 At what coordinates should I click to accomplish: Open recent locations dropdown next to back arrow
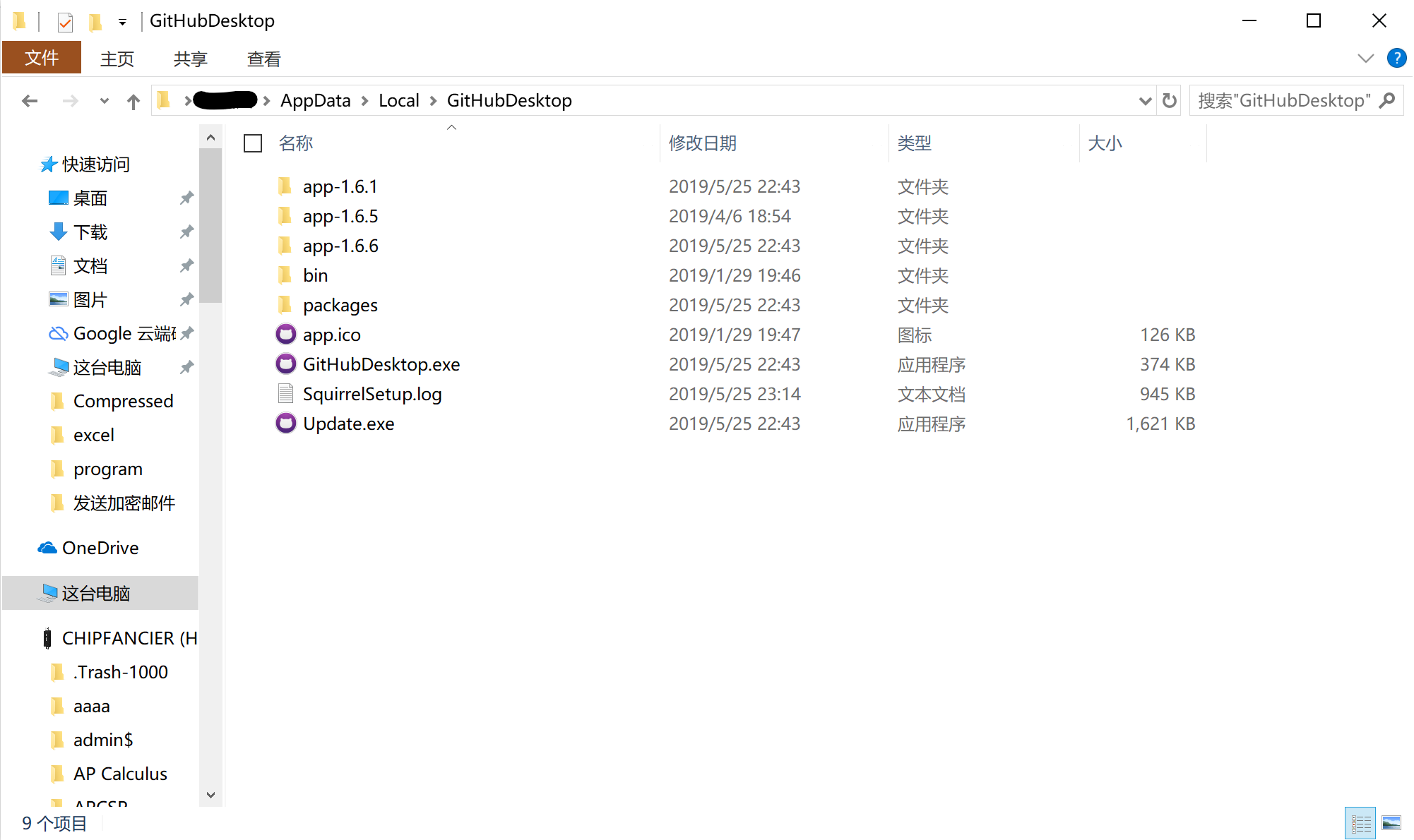coord(104,100)
